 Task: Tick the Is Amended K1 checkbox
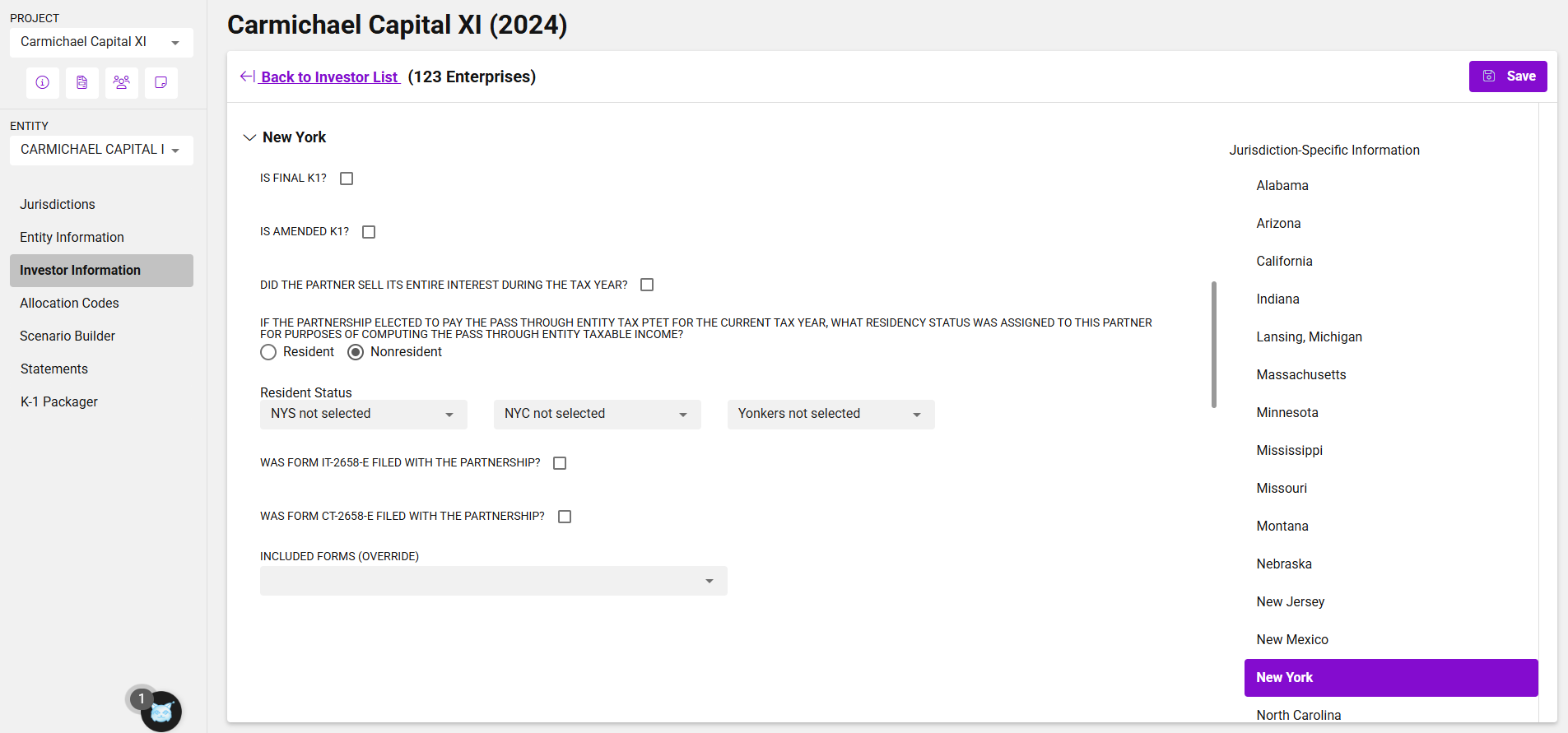click(x=369, y=232)
